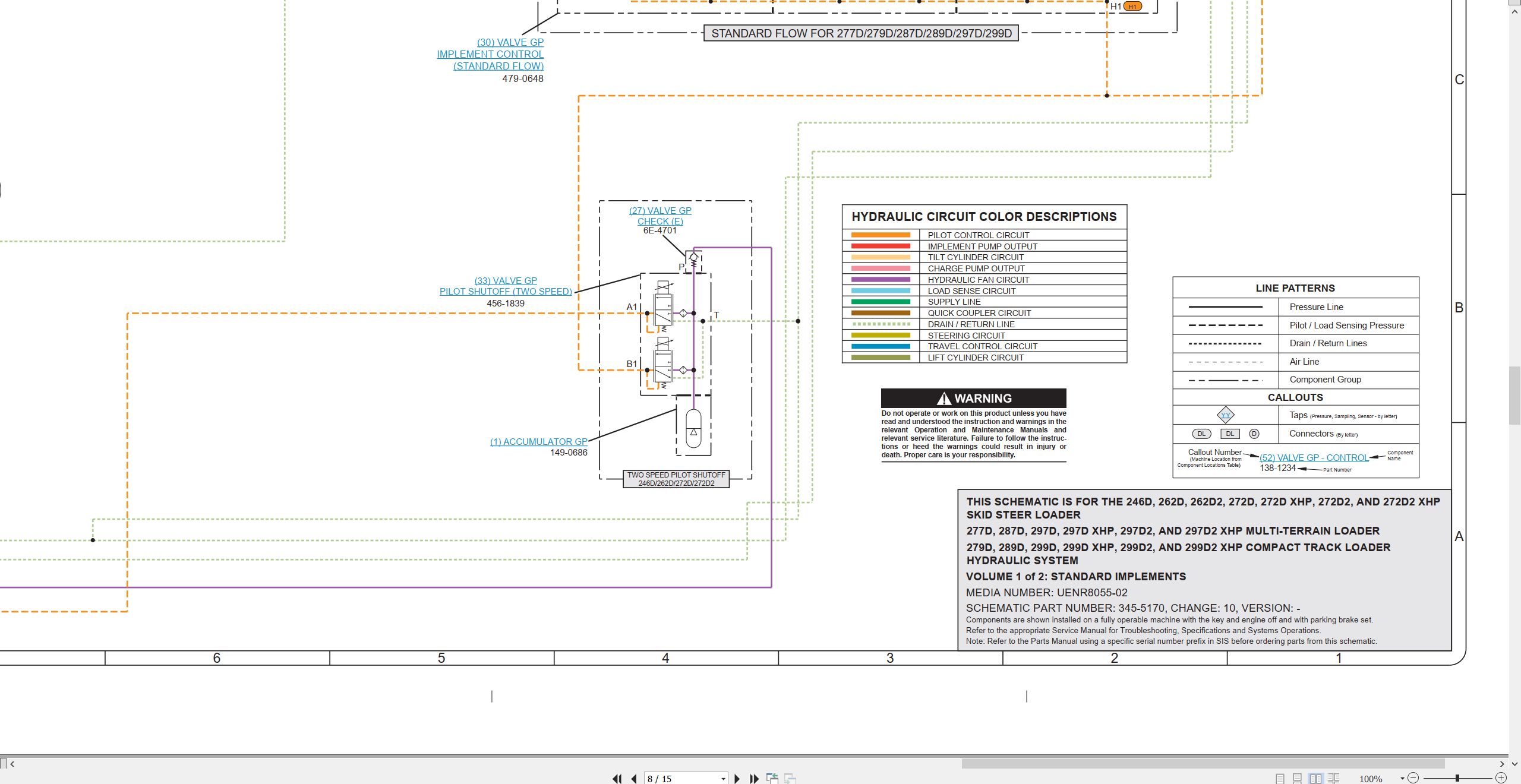Click the 'LOAD SENSE CIRCUIT' legend row
The width and height of the screenshot is (1521, 784).
click(984, 291)
